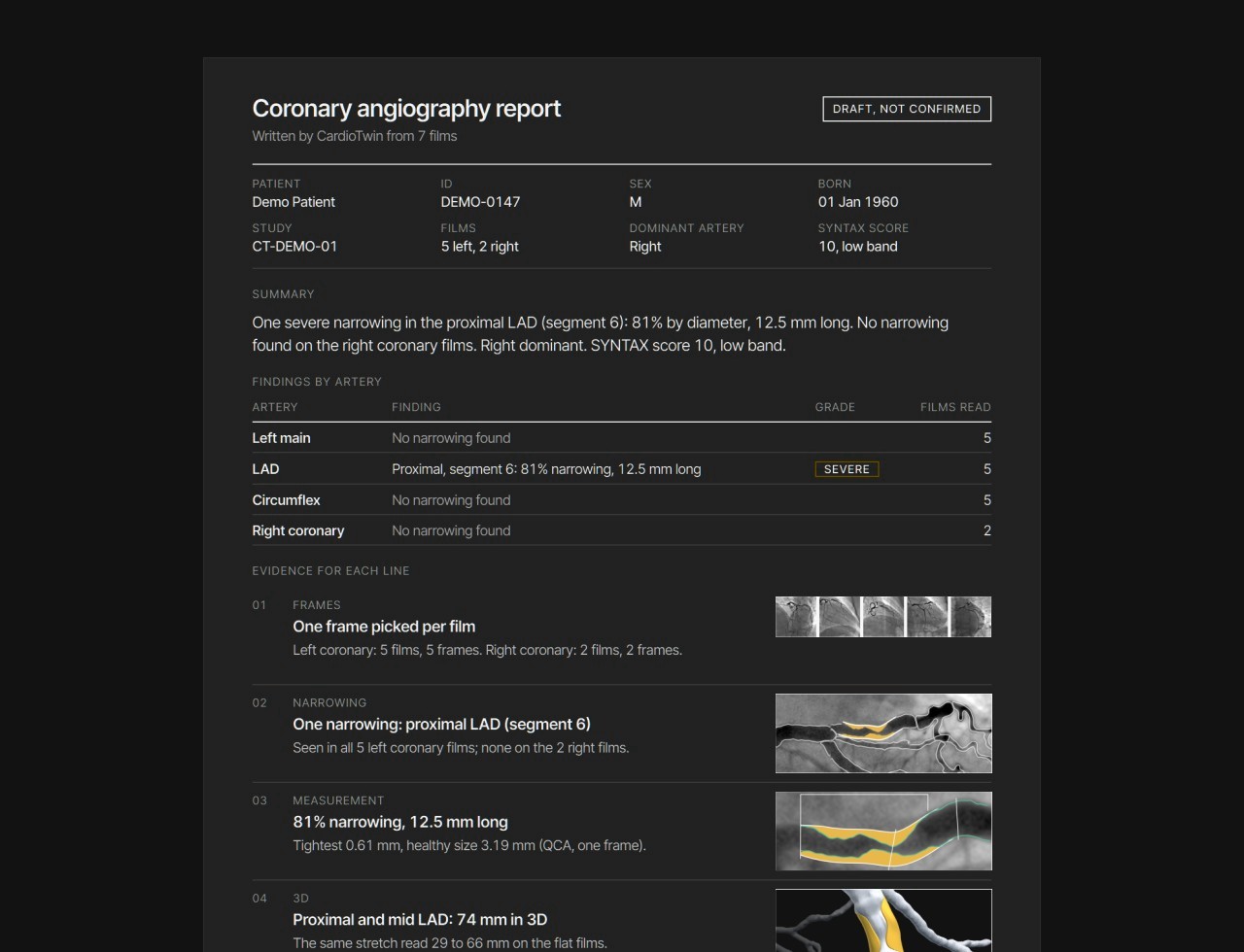
Task: Click the One frame picked per film heading
Action: click(x=384, y=627)
